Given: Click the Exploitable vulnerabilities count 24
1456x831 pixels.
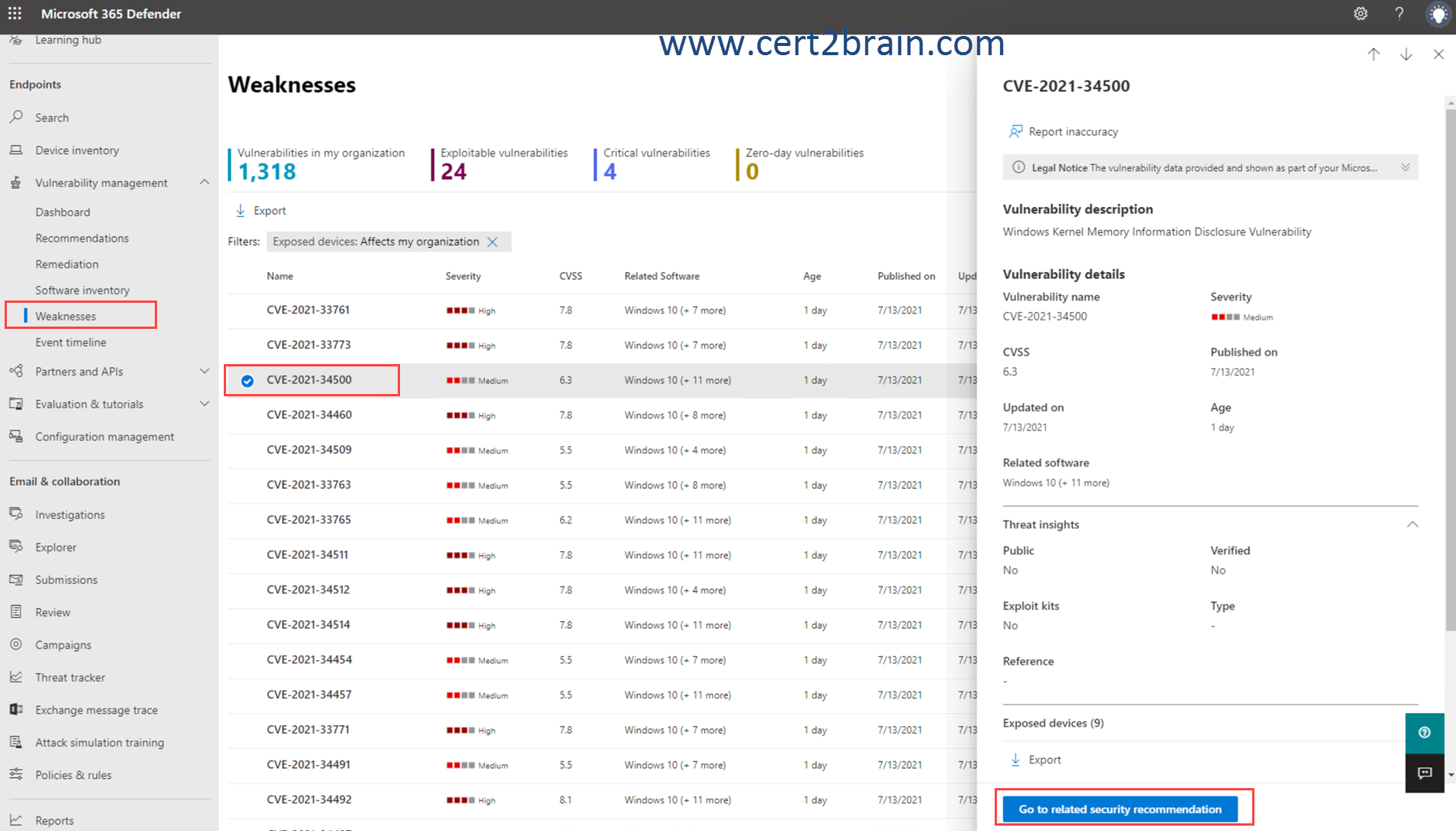Looking at the screenshot, I should [x=454, y=172].
